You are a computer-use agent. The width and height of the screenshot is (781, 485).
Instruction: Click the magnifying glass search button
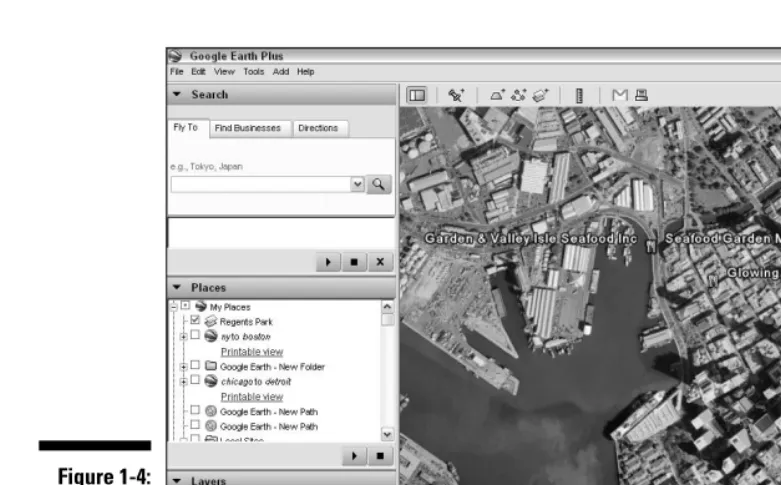pyautogui.click(x=379, y=184)
